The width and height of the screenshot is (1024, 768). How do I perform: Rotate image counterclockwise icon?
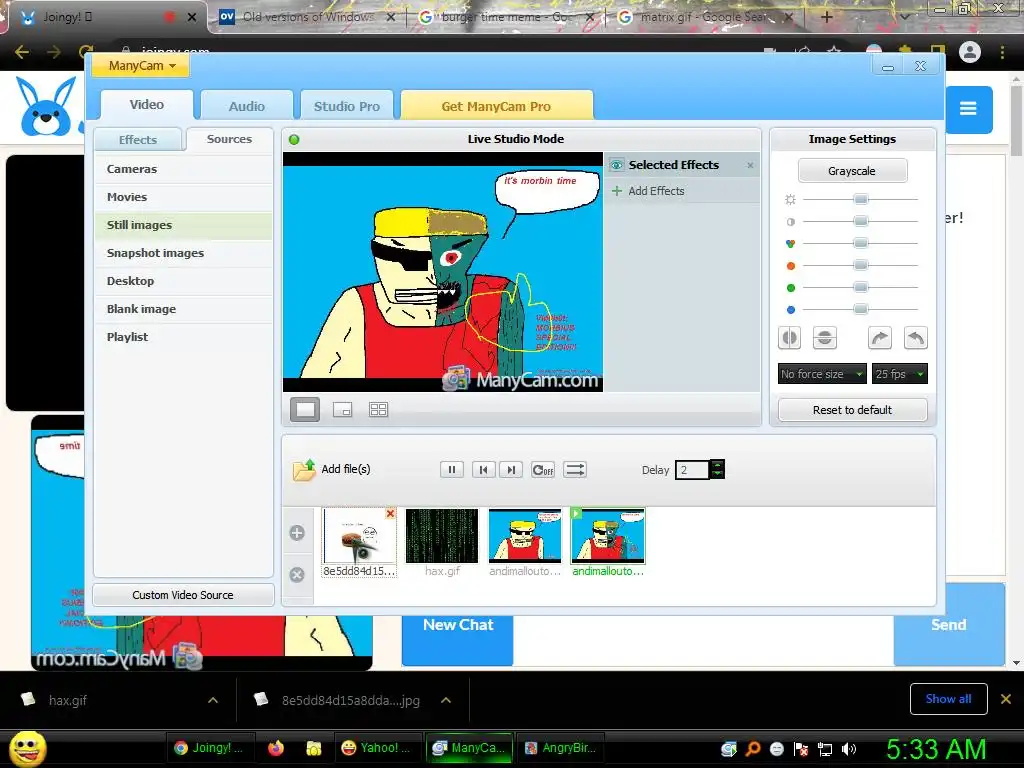pyautogui.click(x=916, y=338)
